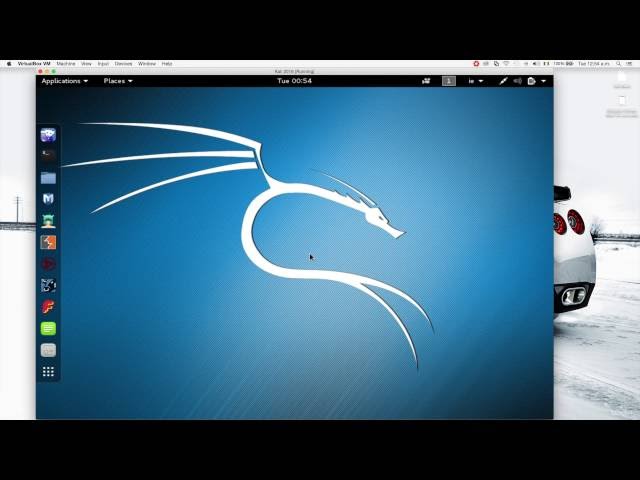Open the Help menu

(167, 64)
